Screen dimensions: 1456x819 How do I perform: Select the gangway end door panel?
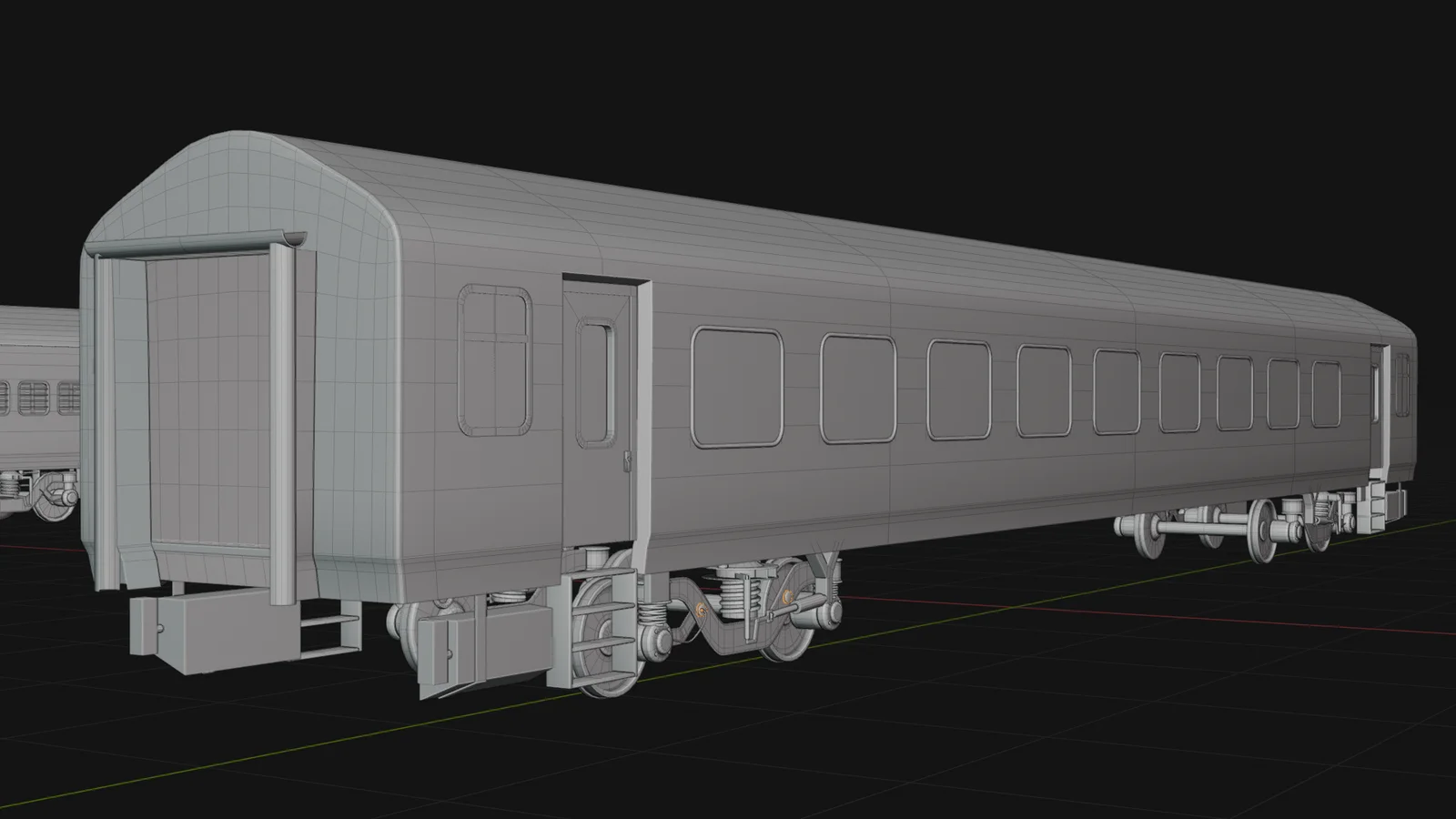point(207,400)
